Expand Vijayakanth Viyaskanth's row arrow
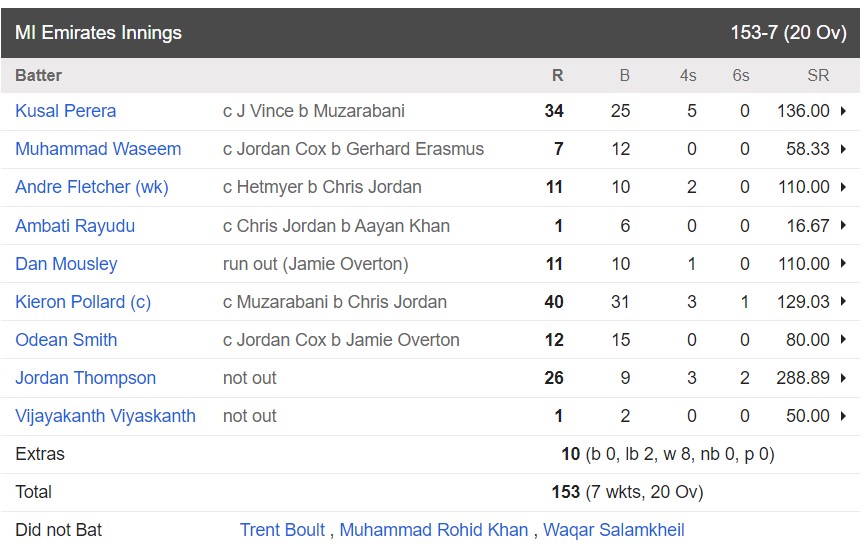Viewport: 864px width, 559px height. [x=843, y=416]
